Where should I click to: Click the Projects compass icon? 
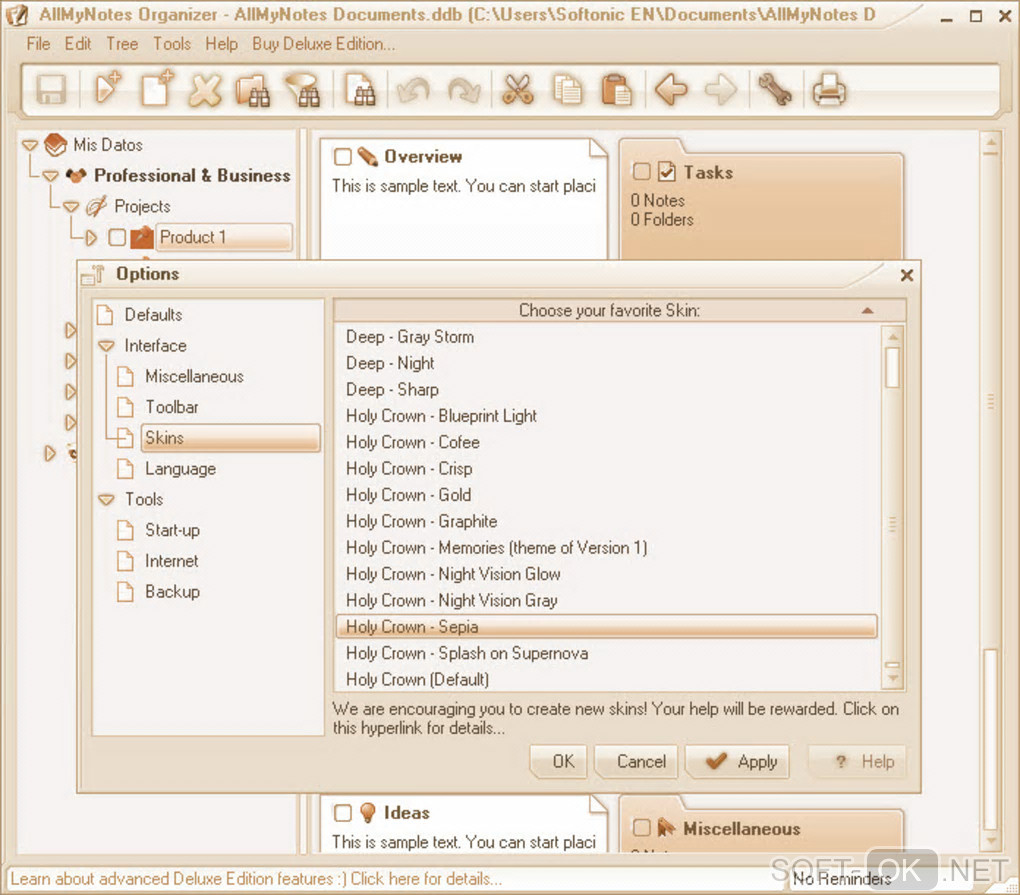pos(96,207)
